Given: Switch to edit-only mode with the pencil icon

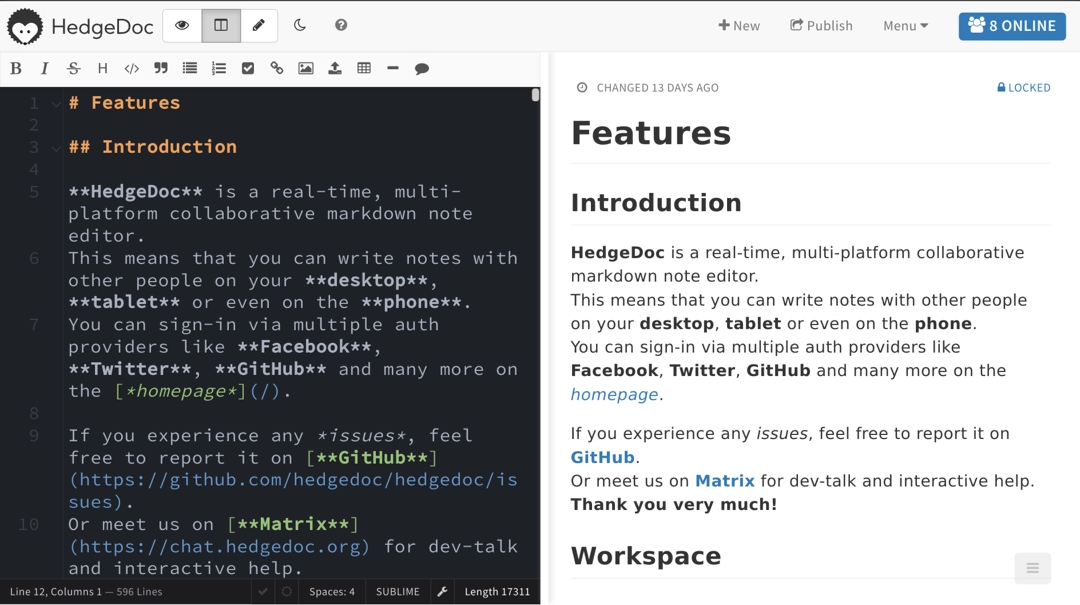Looking at the screenshot, I should click(x=259, y=25).
